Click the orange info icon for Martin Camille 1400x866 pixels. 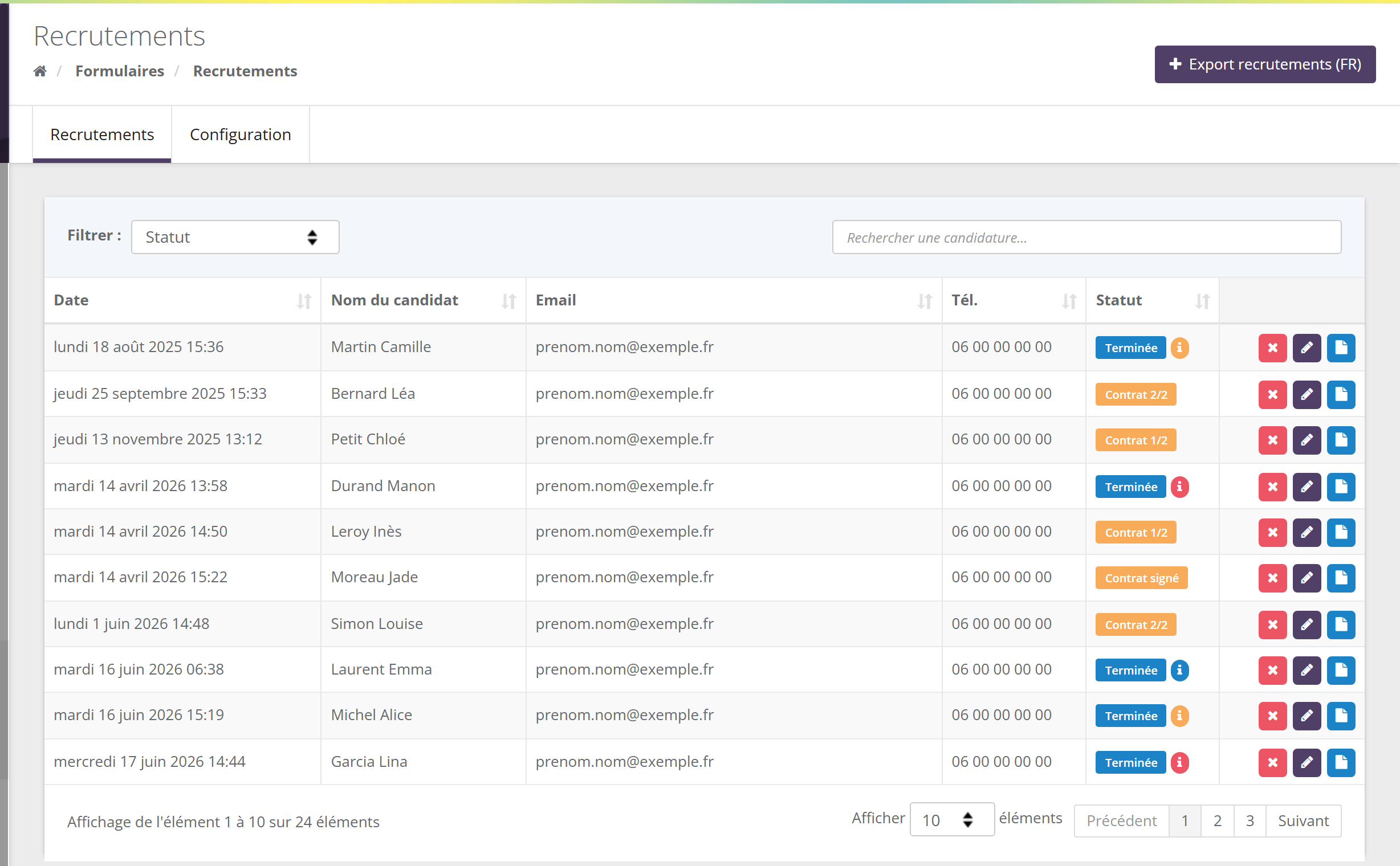pyautogui.click(x=1179, y=347)
